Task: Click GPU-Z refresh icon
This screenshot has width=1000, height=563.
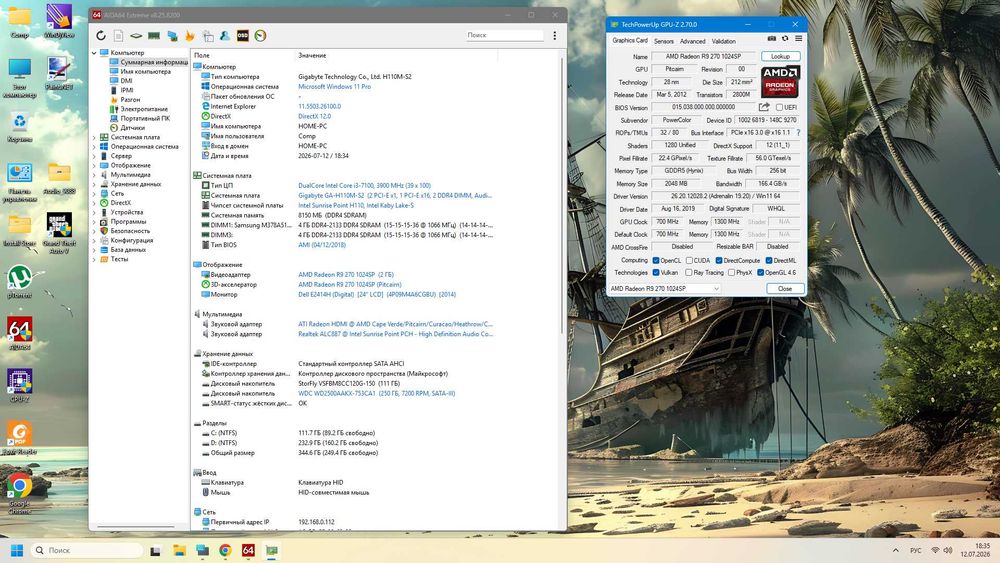Action: tap(785, 39)
